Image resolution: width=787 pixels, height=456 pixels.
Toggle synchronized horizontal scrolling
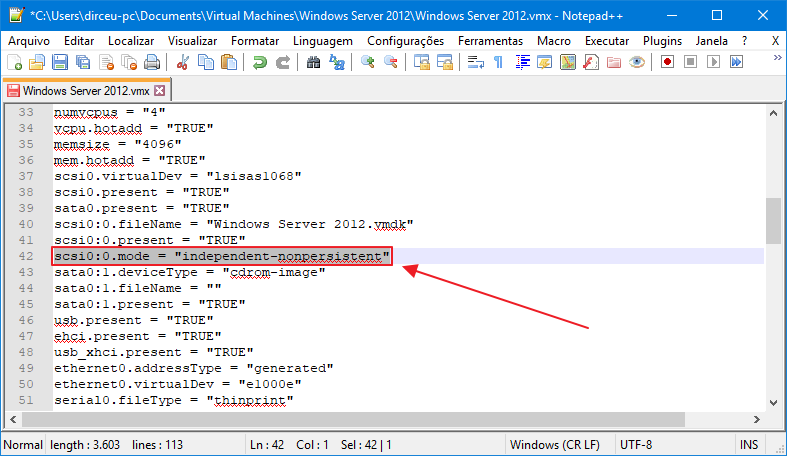pos(445,63)
